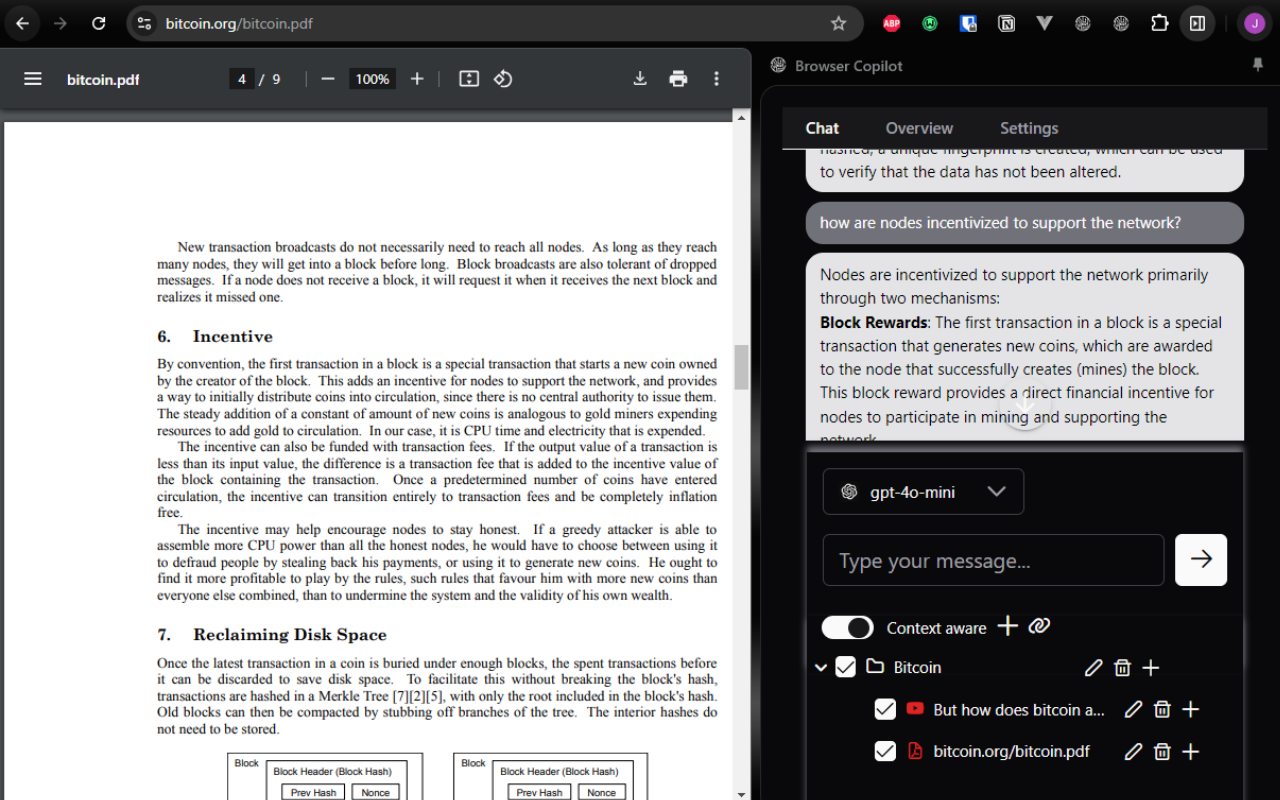Viewport: 1280px width, 800px height.
Task: Click the Notion extension icon
Action: (x=1006, y=22)
